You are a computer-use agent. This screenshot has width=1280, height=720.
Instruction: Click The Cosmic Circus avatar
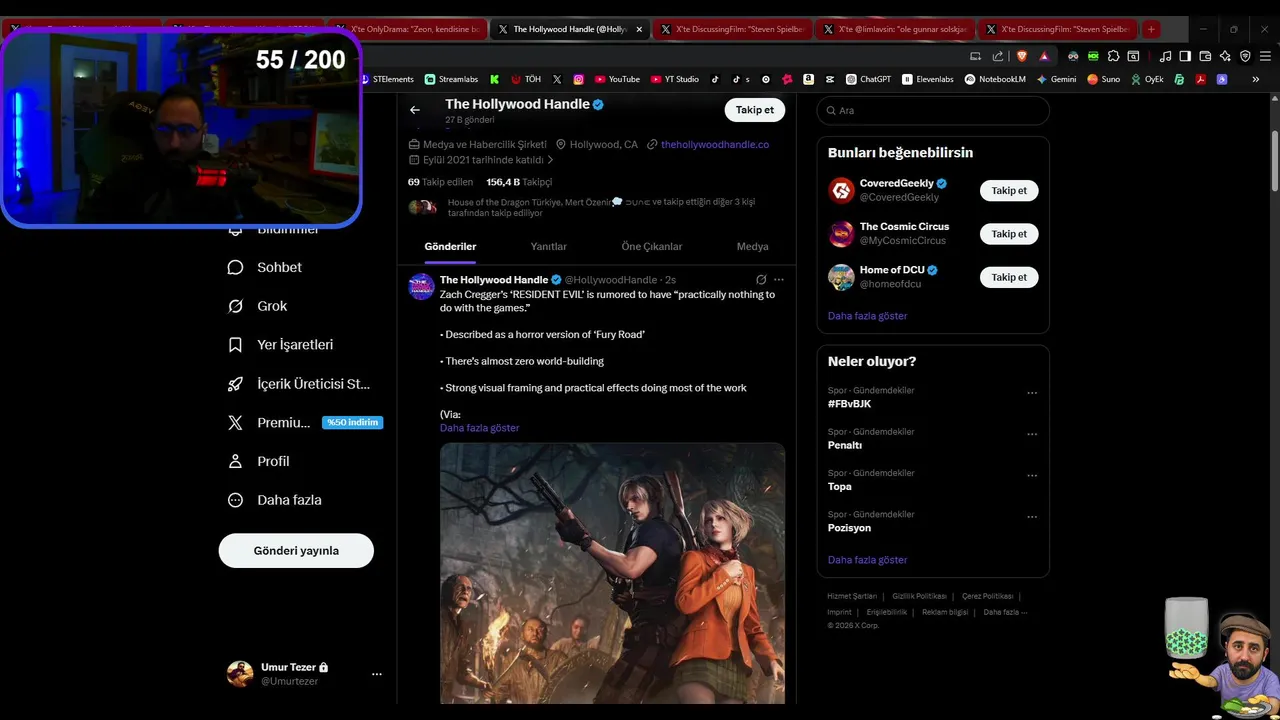point(841,234)
